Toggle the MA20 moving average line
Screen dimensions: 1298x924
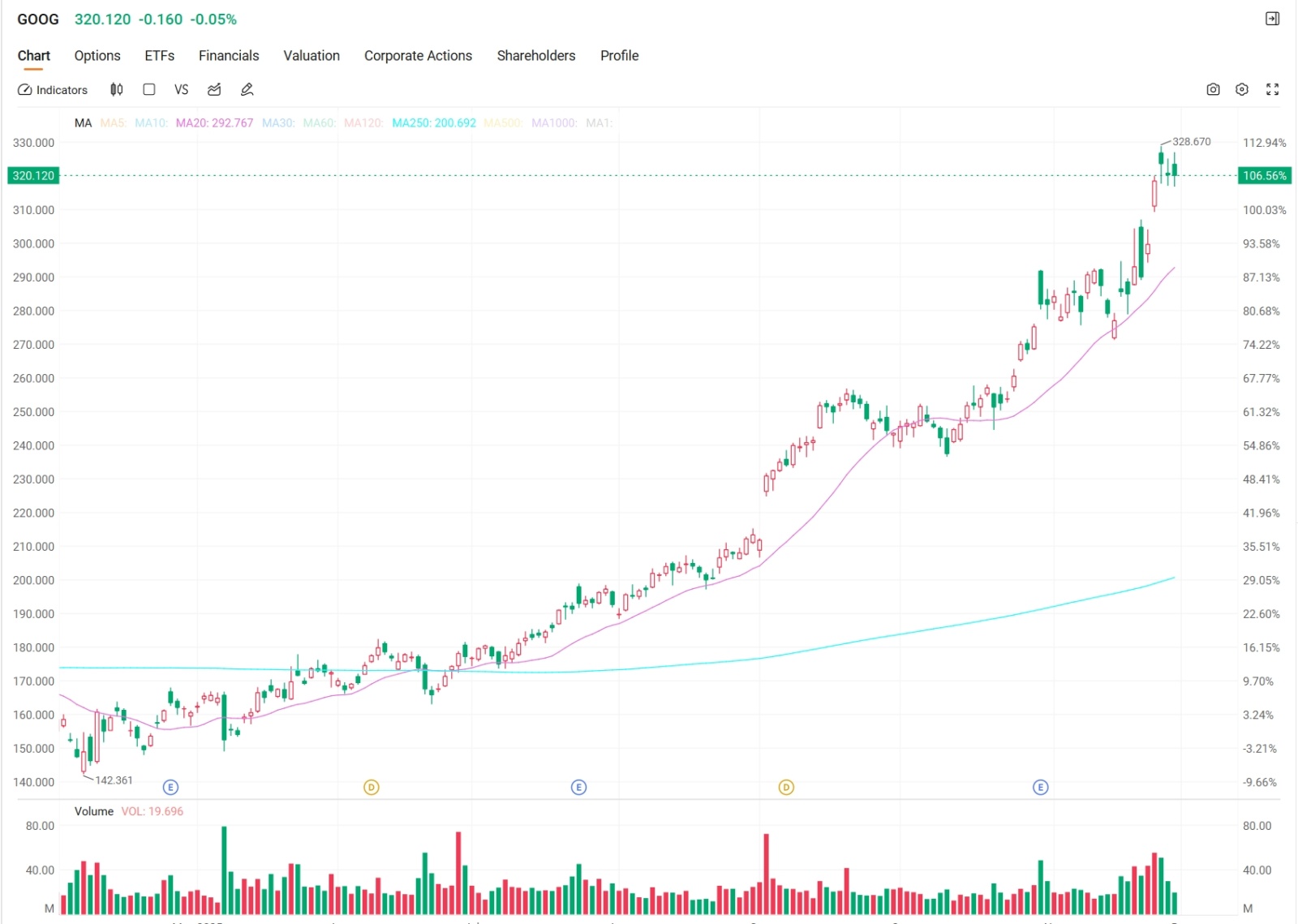tap(214, 123)
